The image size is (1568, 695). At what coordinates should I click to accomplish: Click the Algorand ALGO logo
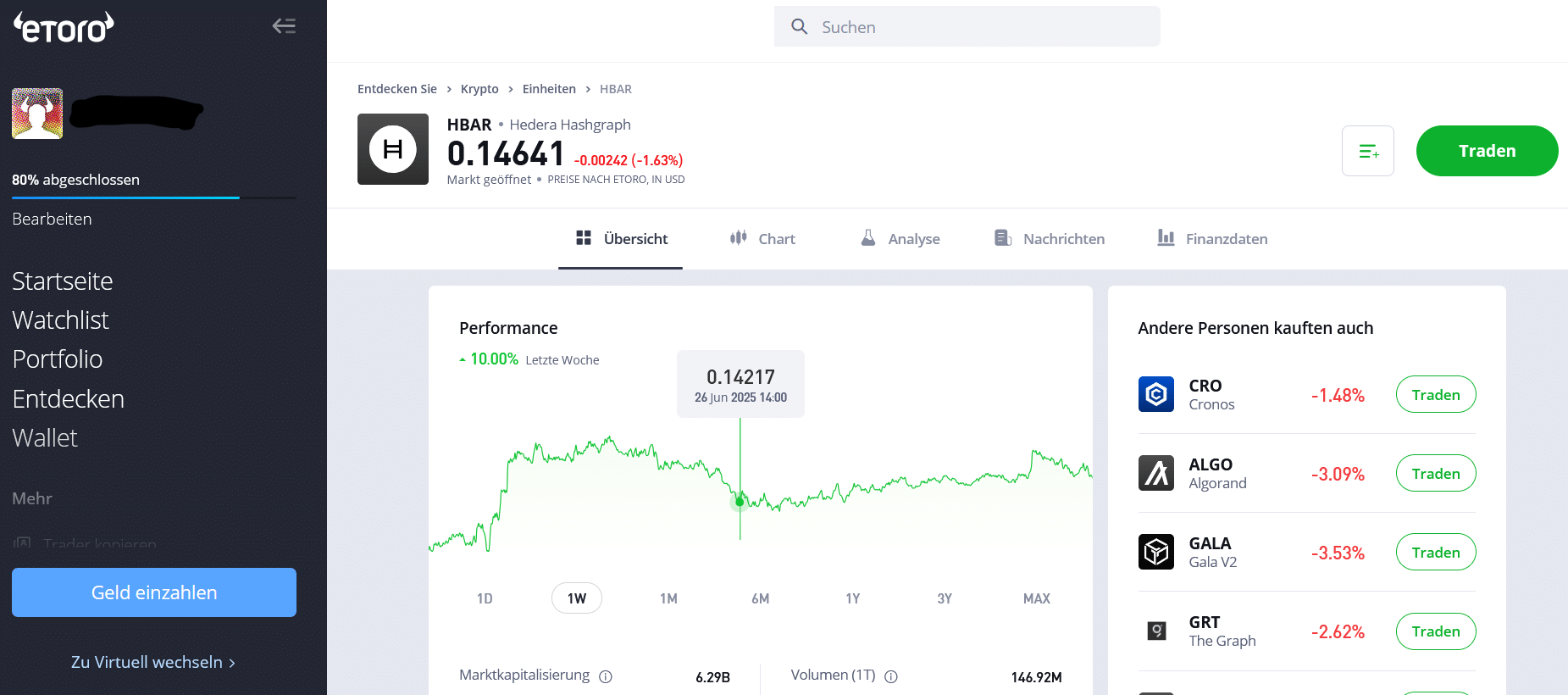(1156, 473)
